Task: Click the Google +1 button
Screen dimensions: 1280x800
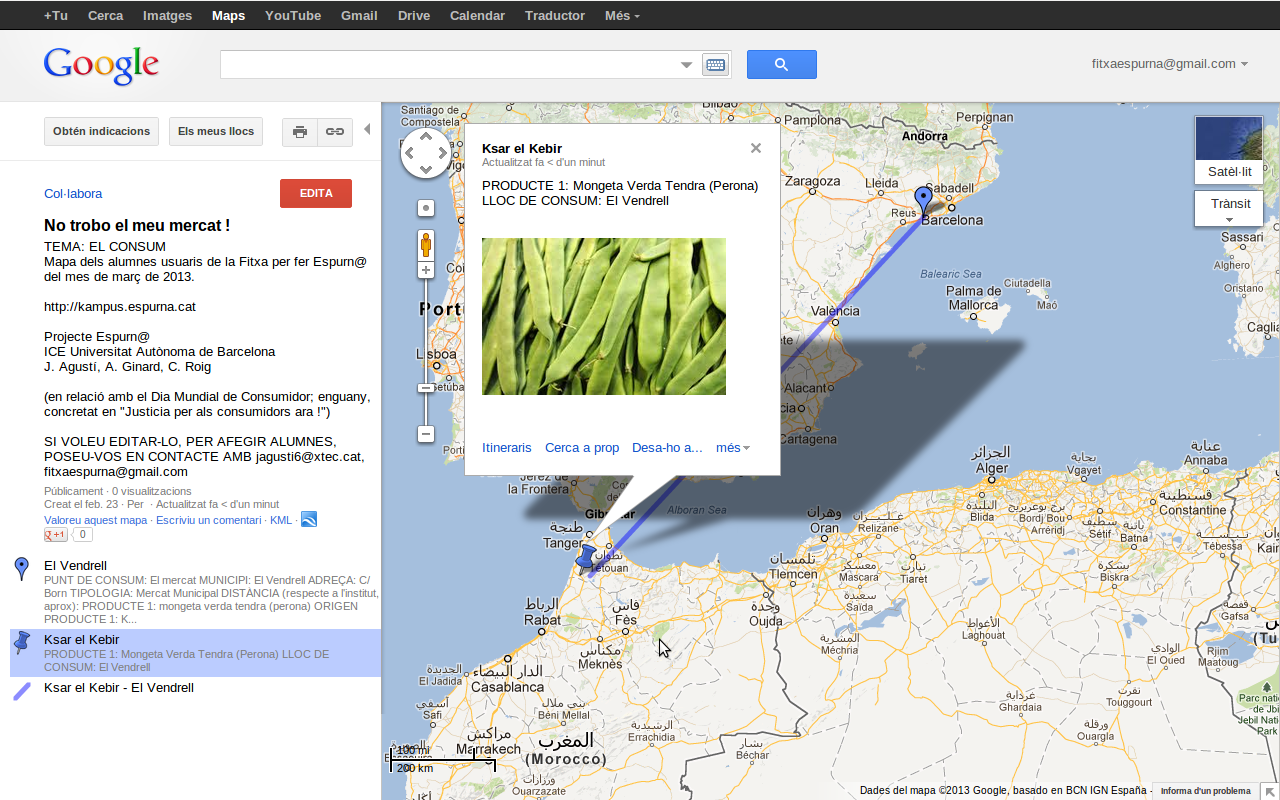Action: (55, 535)
